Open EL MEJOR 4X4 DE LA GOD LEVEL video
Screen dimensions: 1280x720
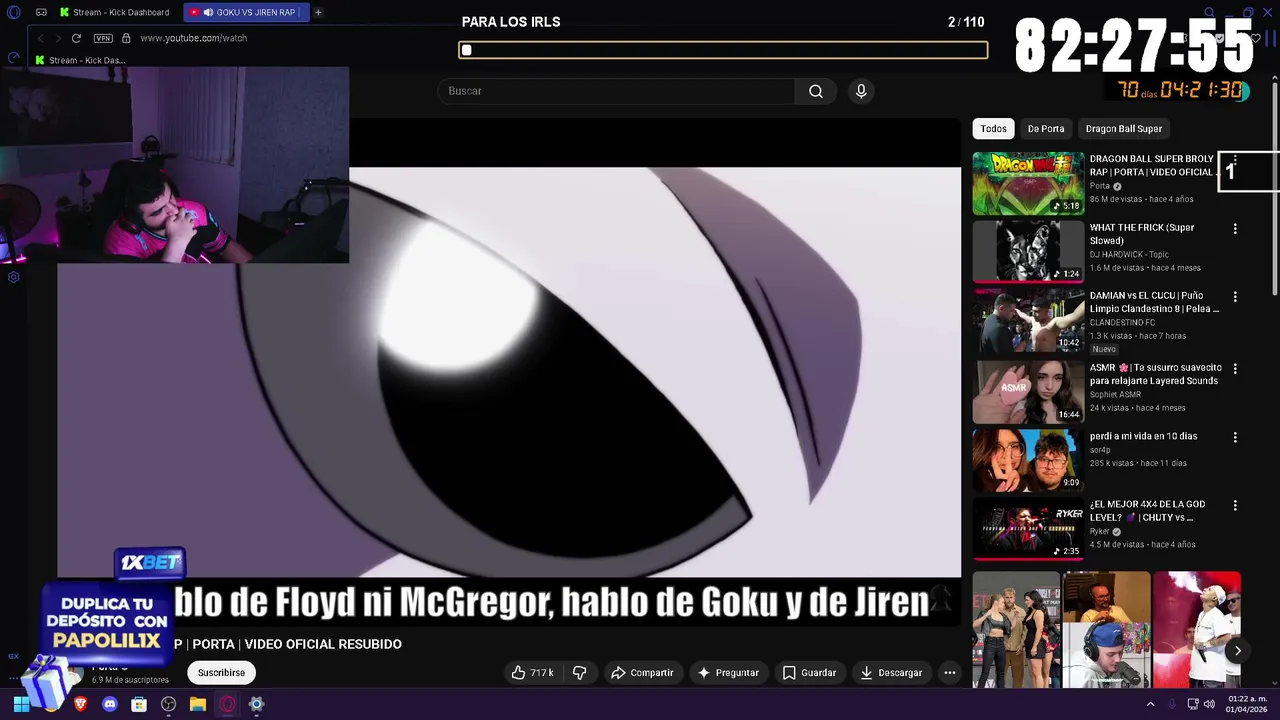tap(1147, 511)
